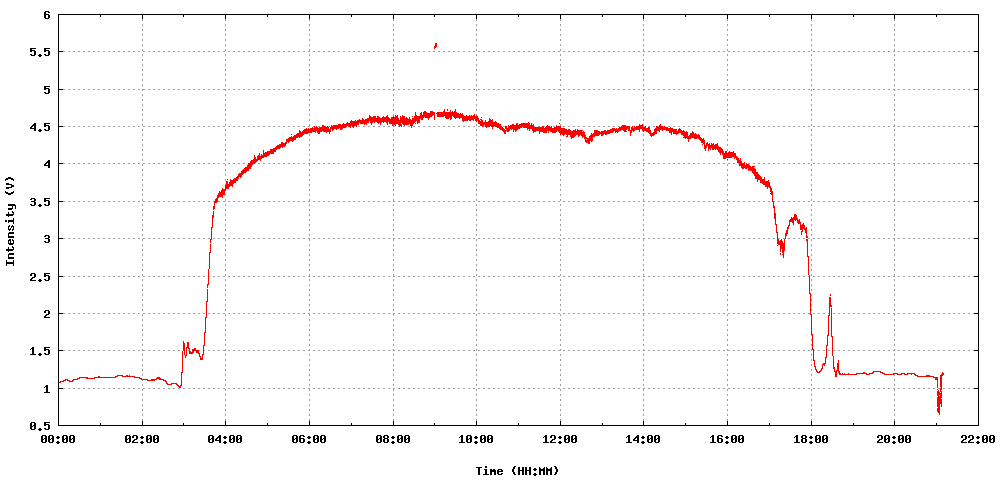
Task: Click the 10:00 time tick label
Action: click(476, 439)
